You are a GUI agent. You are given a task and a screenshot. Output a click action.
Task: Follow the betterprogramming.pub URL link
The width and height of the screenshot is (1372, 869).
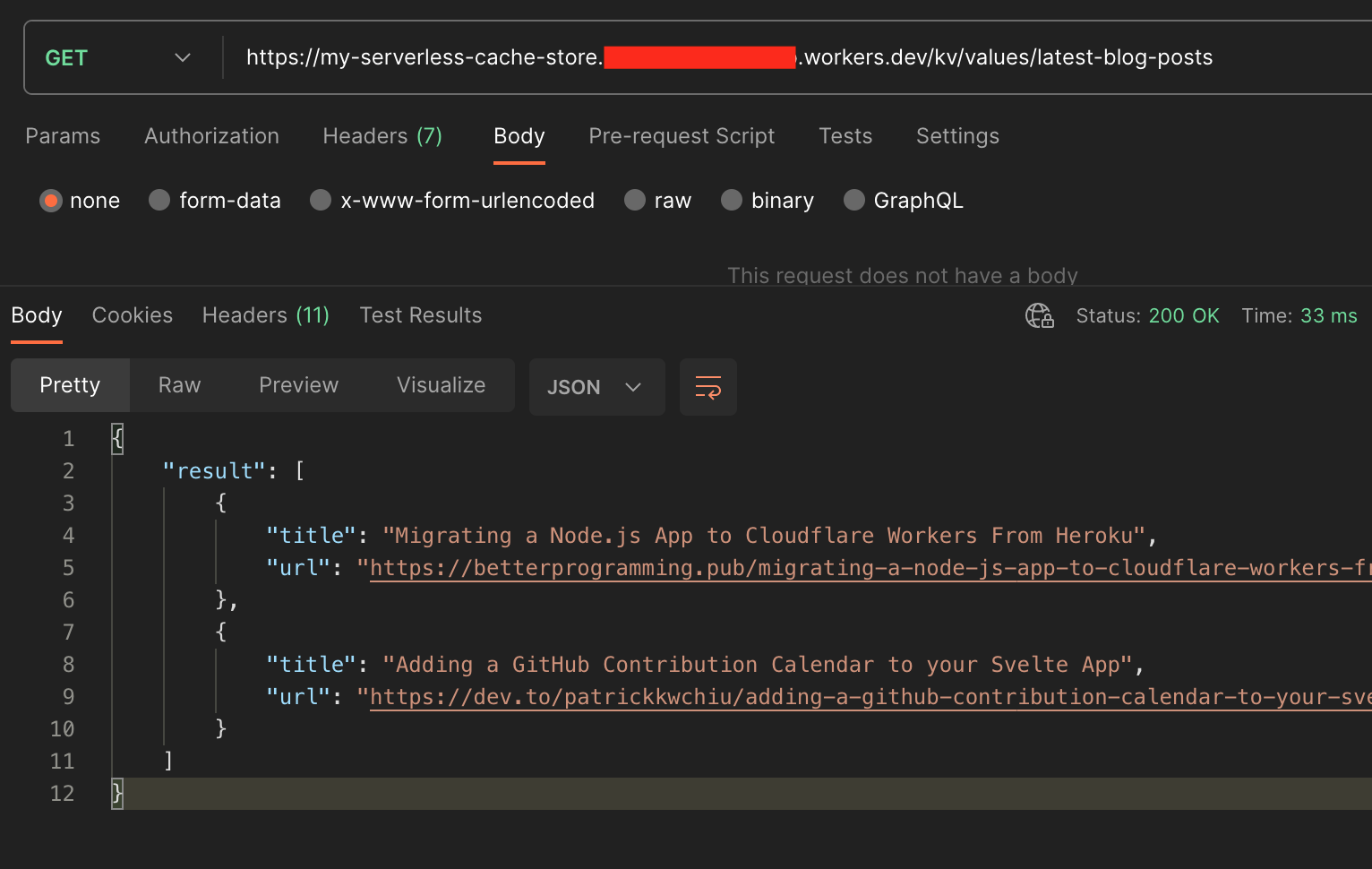click(870, 568)
